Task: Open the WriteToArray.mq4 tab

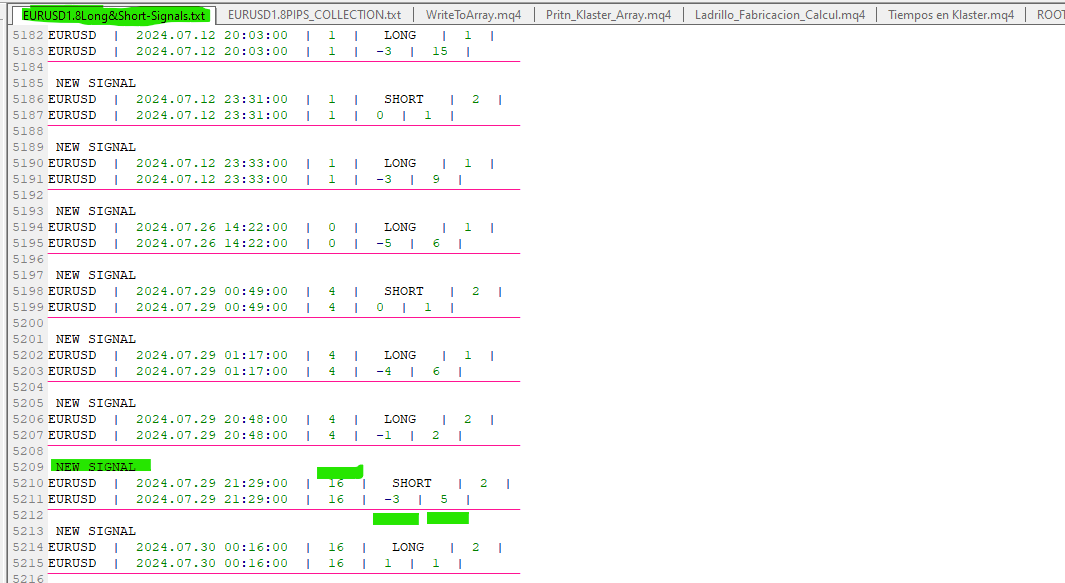Action: coord(473,15)
